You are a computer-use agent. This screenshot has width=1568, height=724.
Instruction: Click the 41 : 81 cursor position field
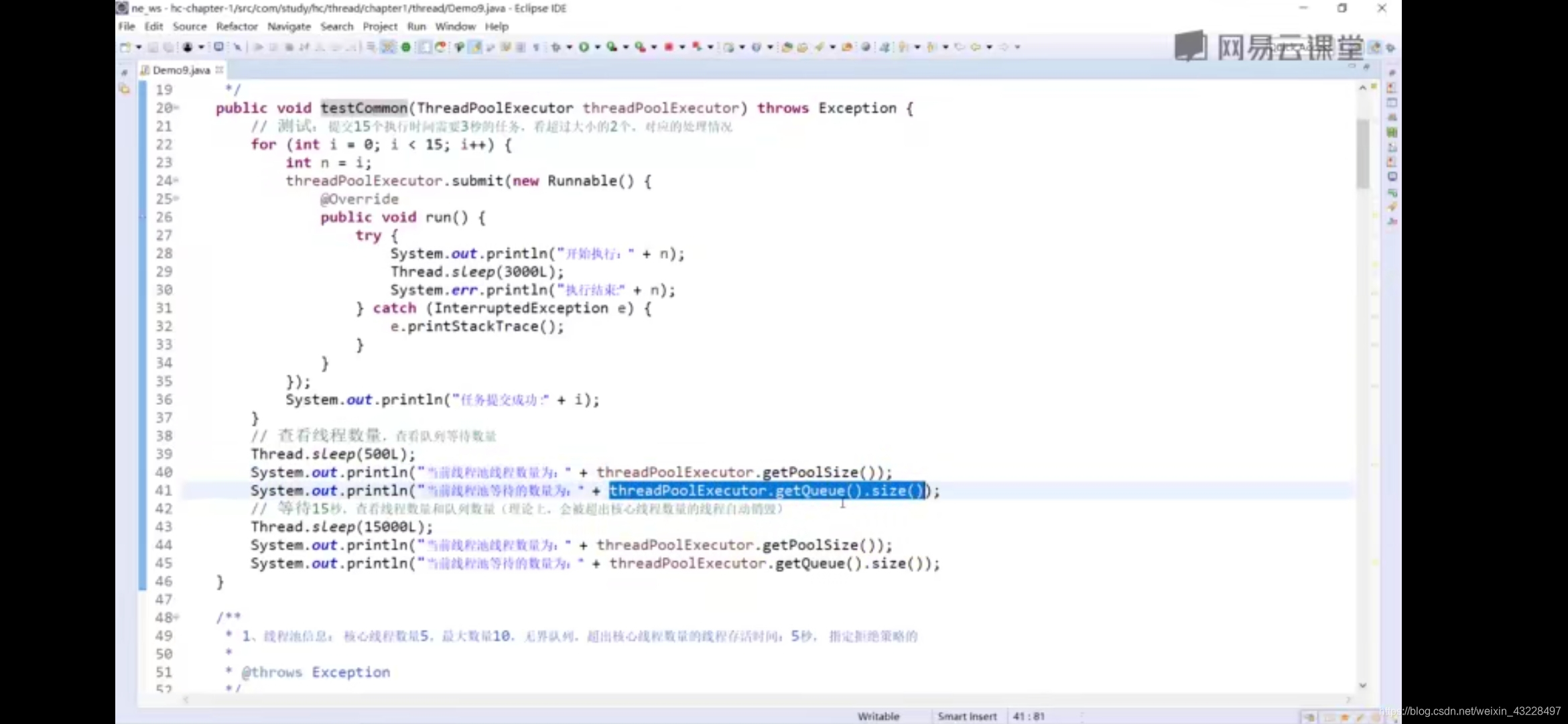(1029, 716)
